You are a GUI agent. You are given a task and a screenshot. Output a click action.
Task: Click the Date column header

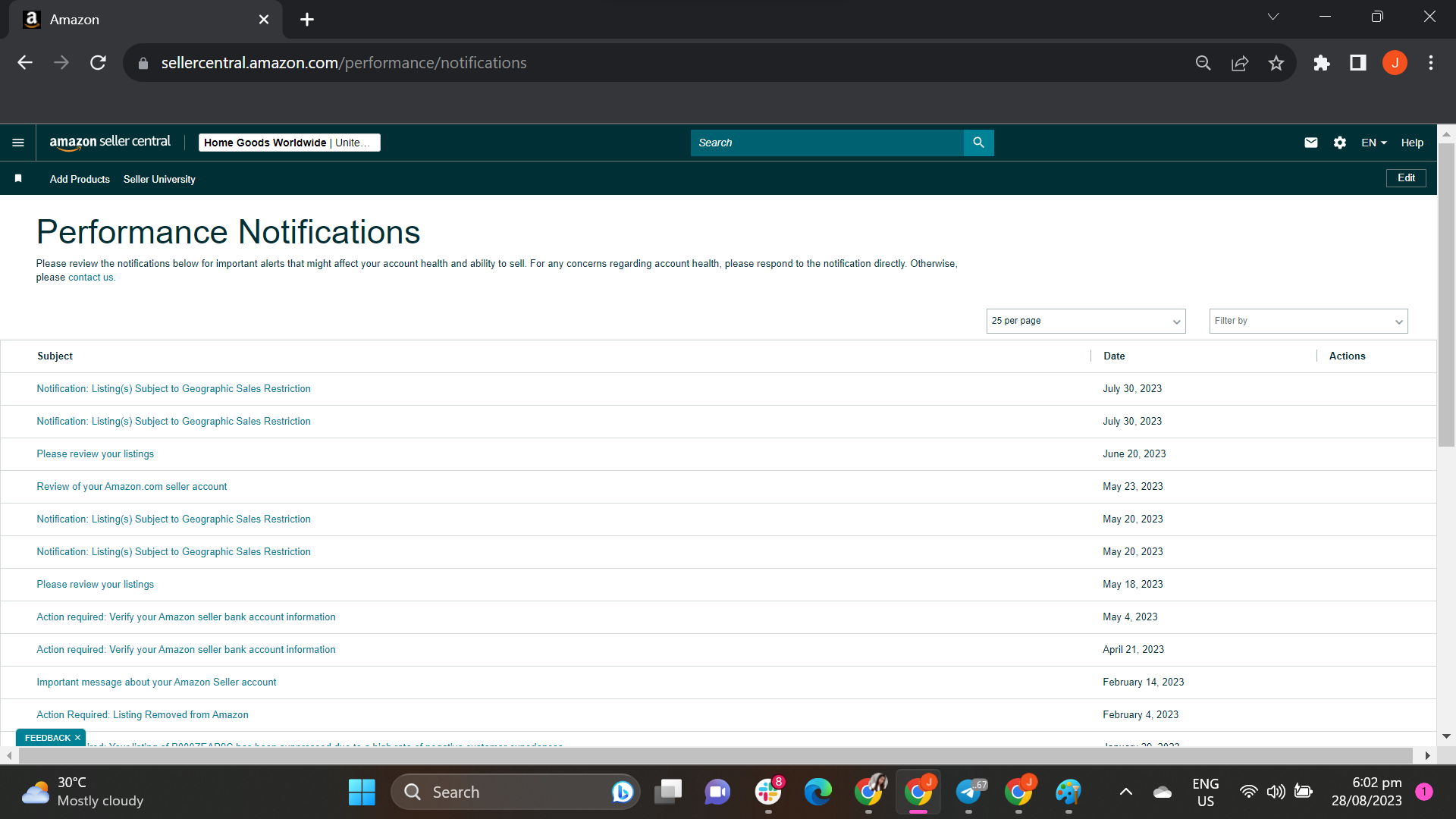pyautogui.click(x=1114, y=356)
